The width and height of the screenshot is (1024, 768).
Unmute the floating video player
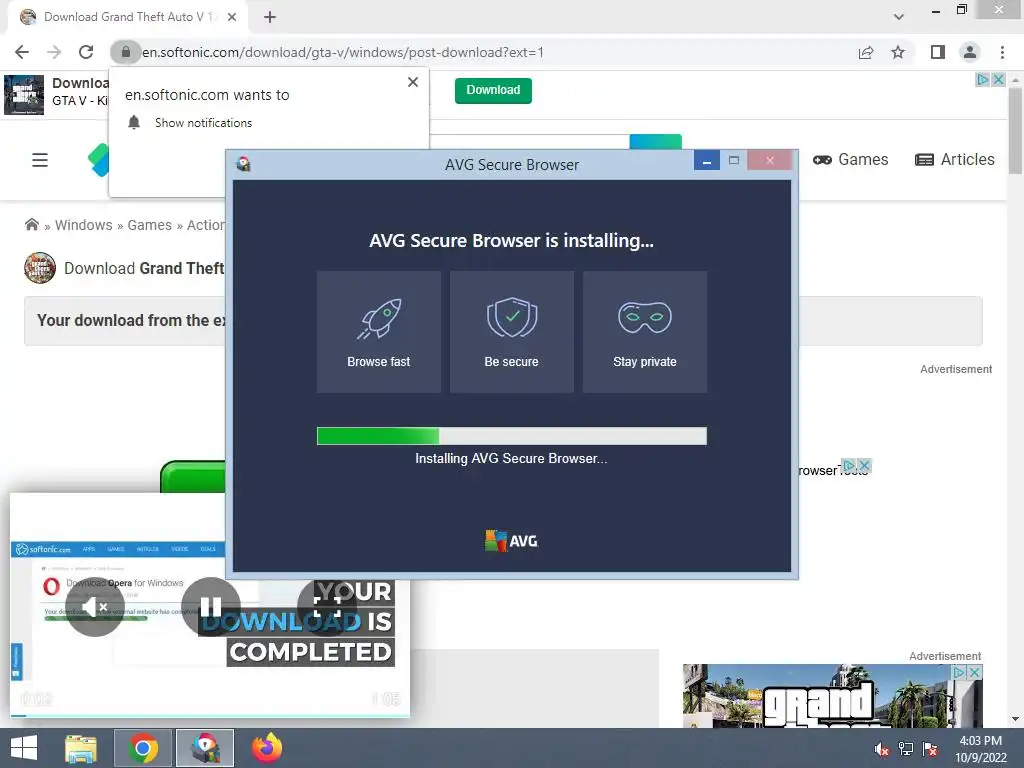(x=95, y=607)
